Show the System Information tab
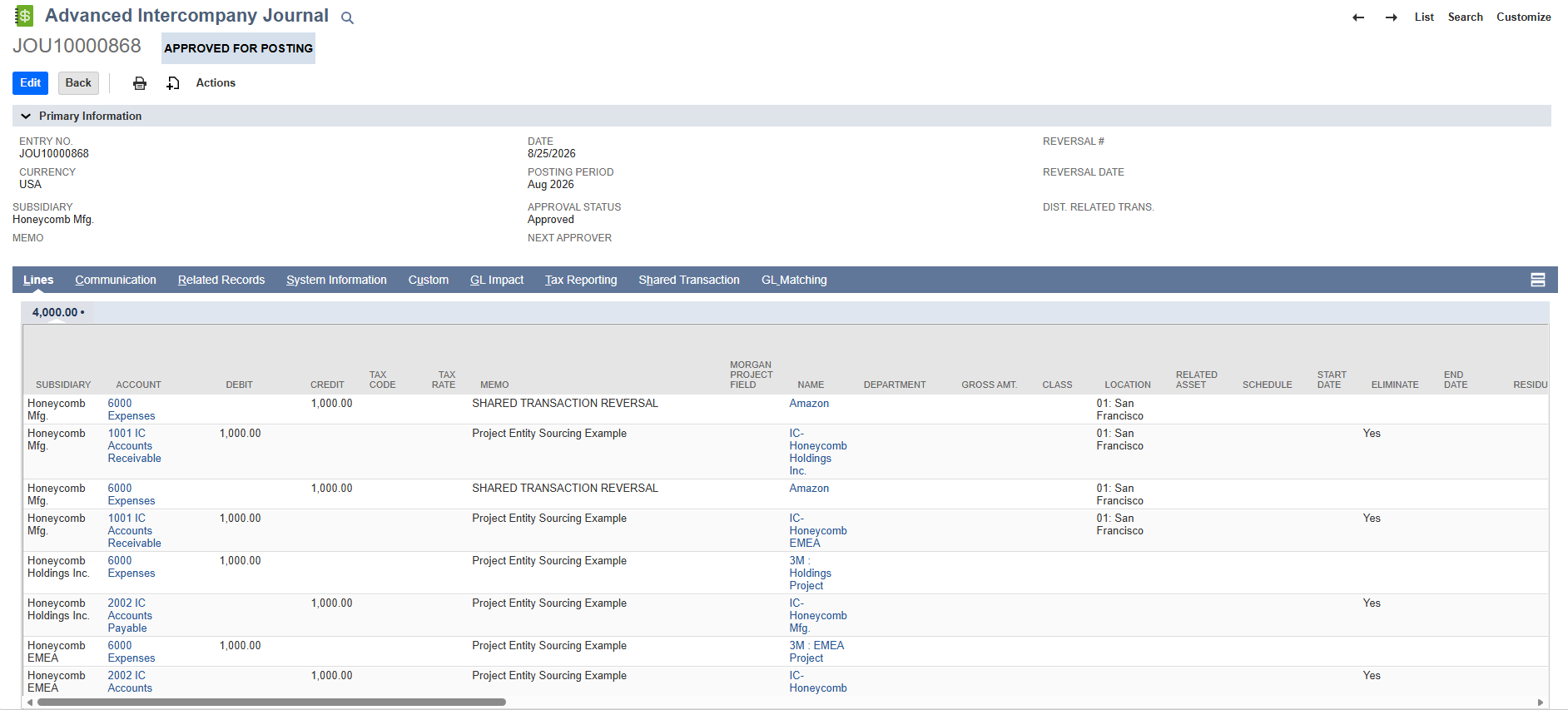1568x710 pixels. (x=336, y=280)
